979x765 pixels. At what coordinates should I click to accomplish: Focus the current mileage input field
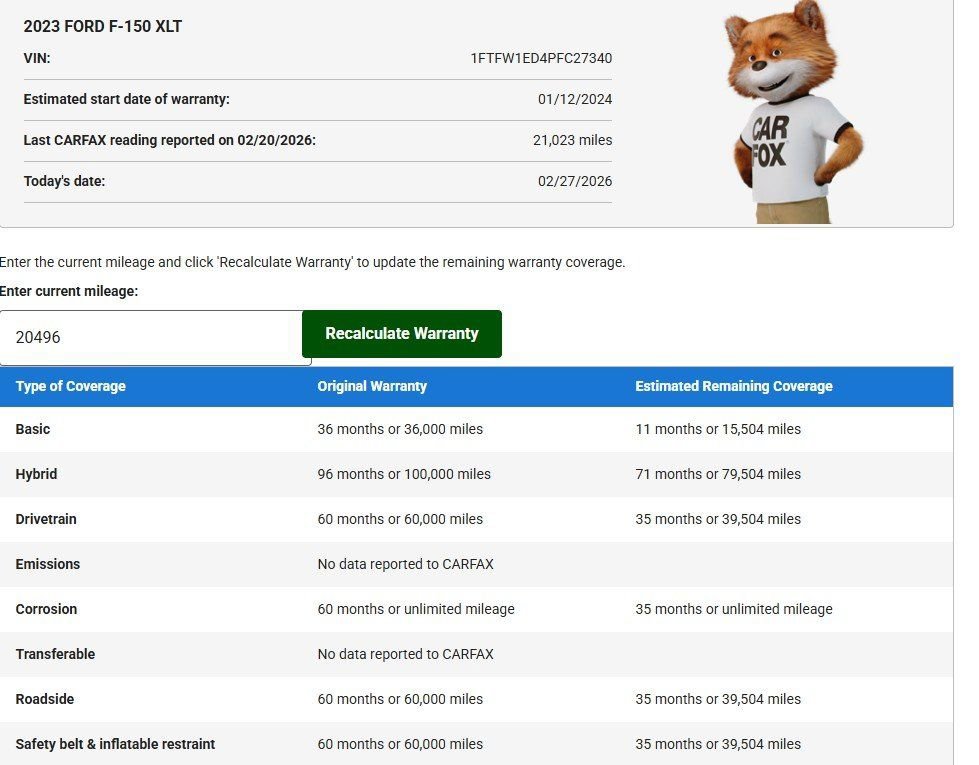point(155,338)
